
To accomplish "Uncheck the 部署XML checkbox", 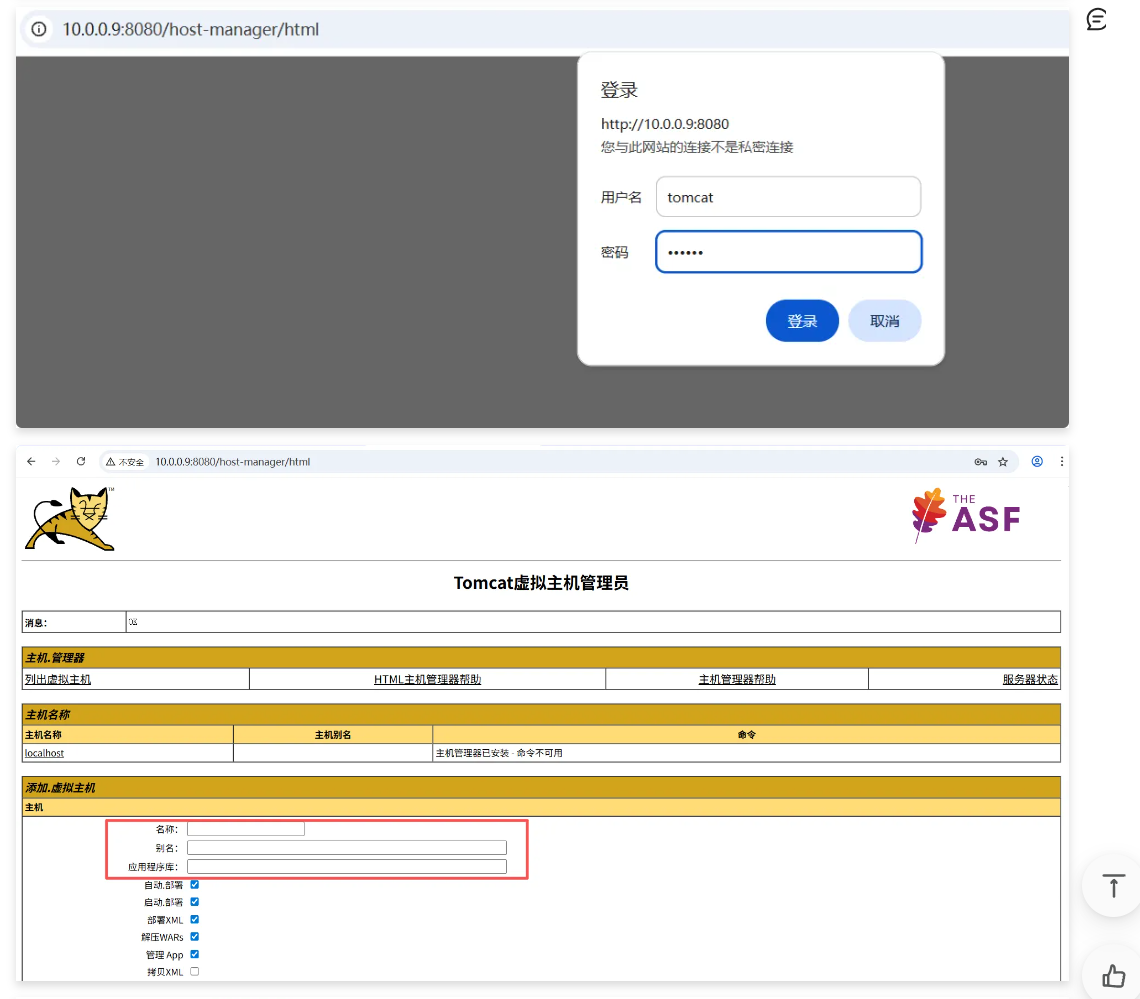I will pyautogui.click(x=195, y=919).
